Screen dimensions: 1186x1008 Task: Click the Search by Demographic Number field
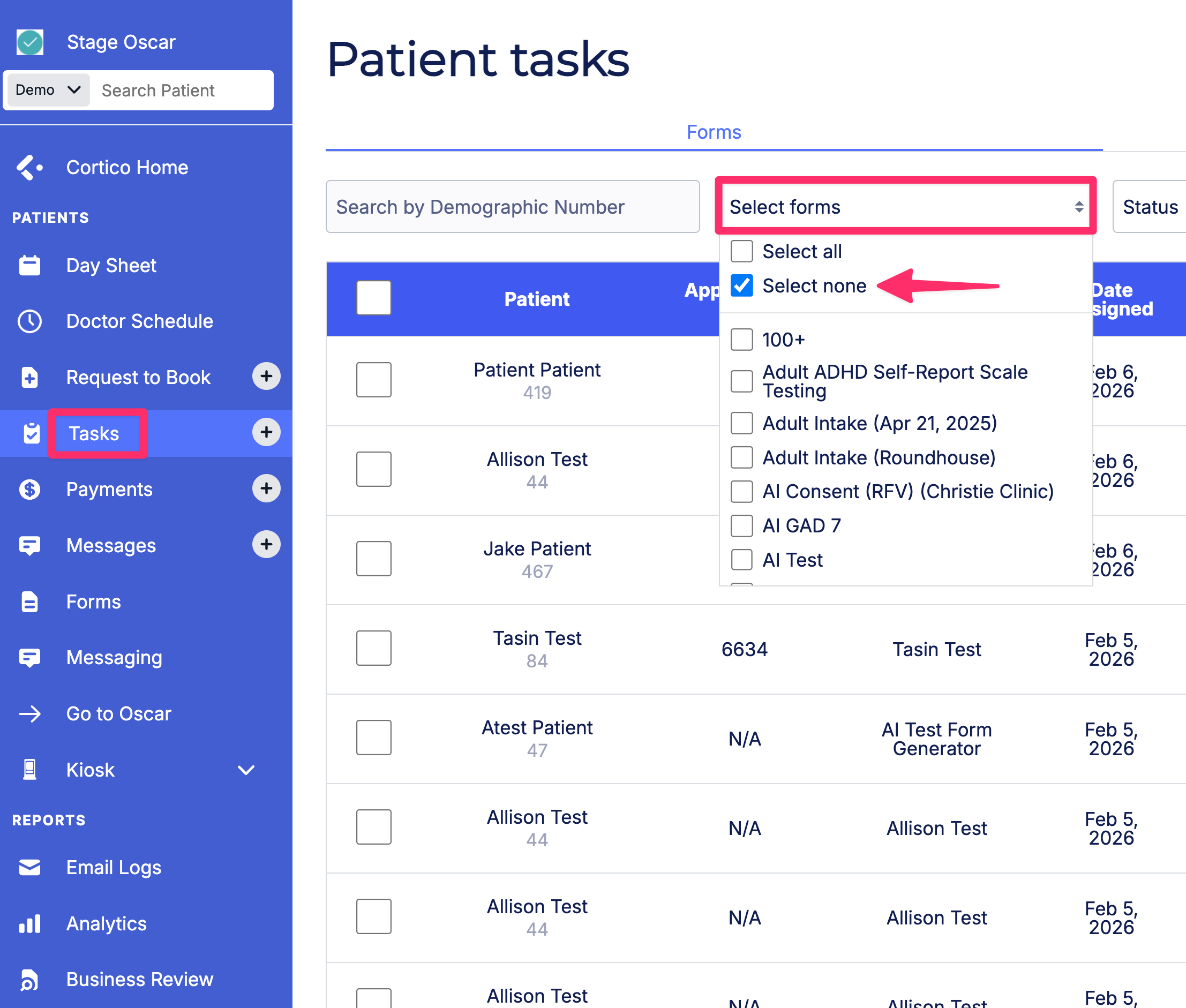coord(512,206)
